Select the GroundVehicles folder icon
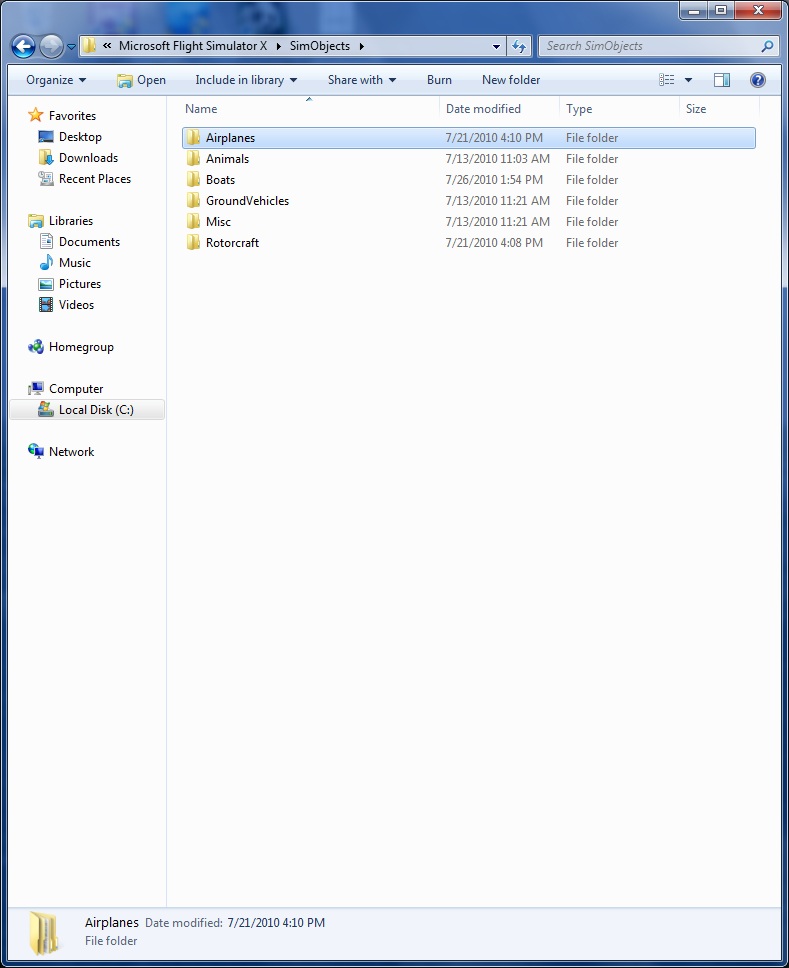This screenshot has width=789, height=968. pyautogui.click(x=193, y=200)
